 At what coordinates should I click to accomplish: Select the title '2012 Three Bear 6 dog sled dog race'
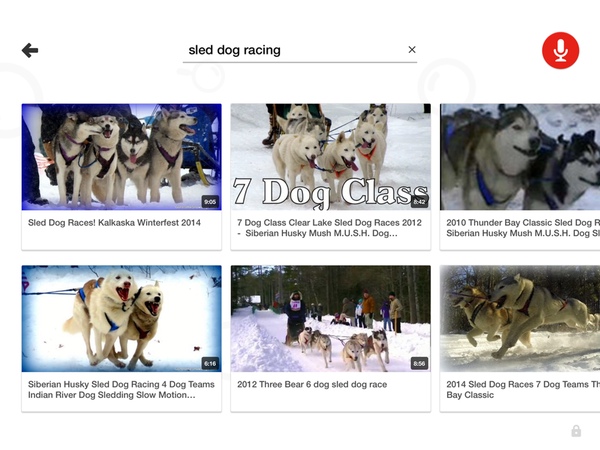point(312,384)
